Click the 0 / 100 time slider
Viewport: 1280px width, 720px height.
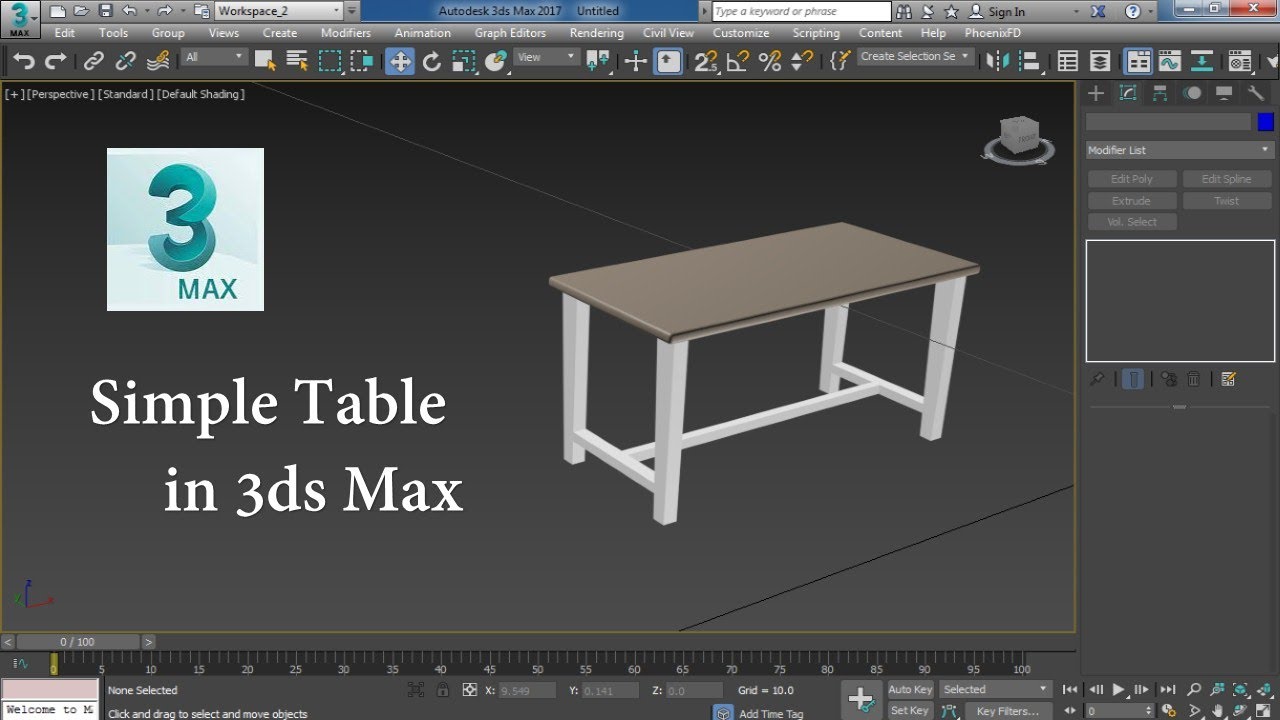[x=78, y=642]
